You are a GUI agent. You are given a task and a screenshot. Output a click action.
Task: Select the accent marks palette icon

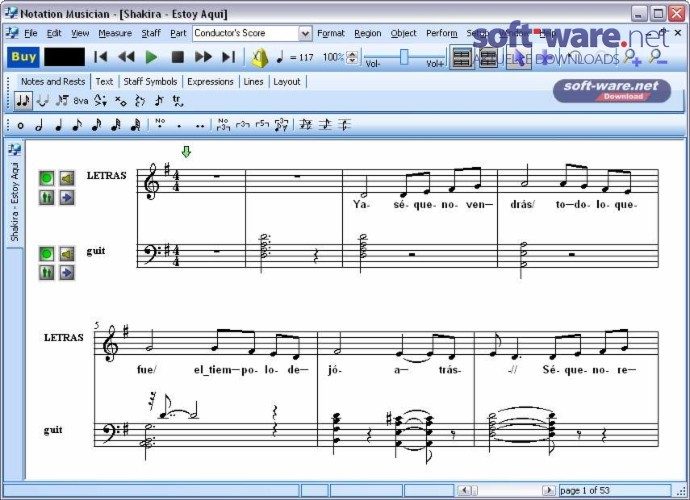(101, 101)
